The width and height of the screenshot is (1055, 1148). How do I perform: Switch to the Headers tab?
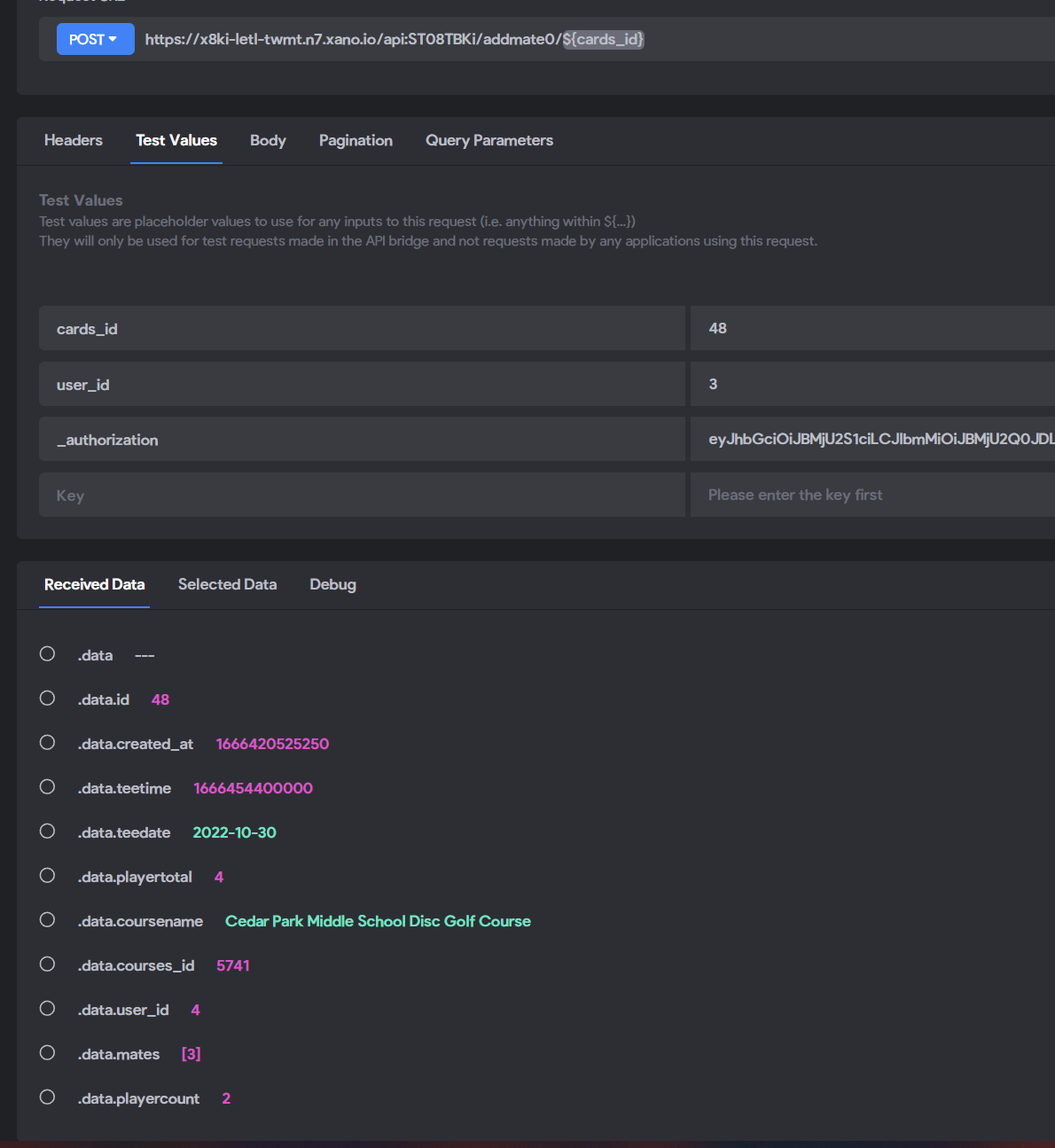coord(74,140)
